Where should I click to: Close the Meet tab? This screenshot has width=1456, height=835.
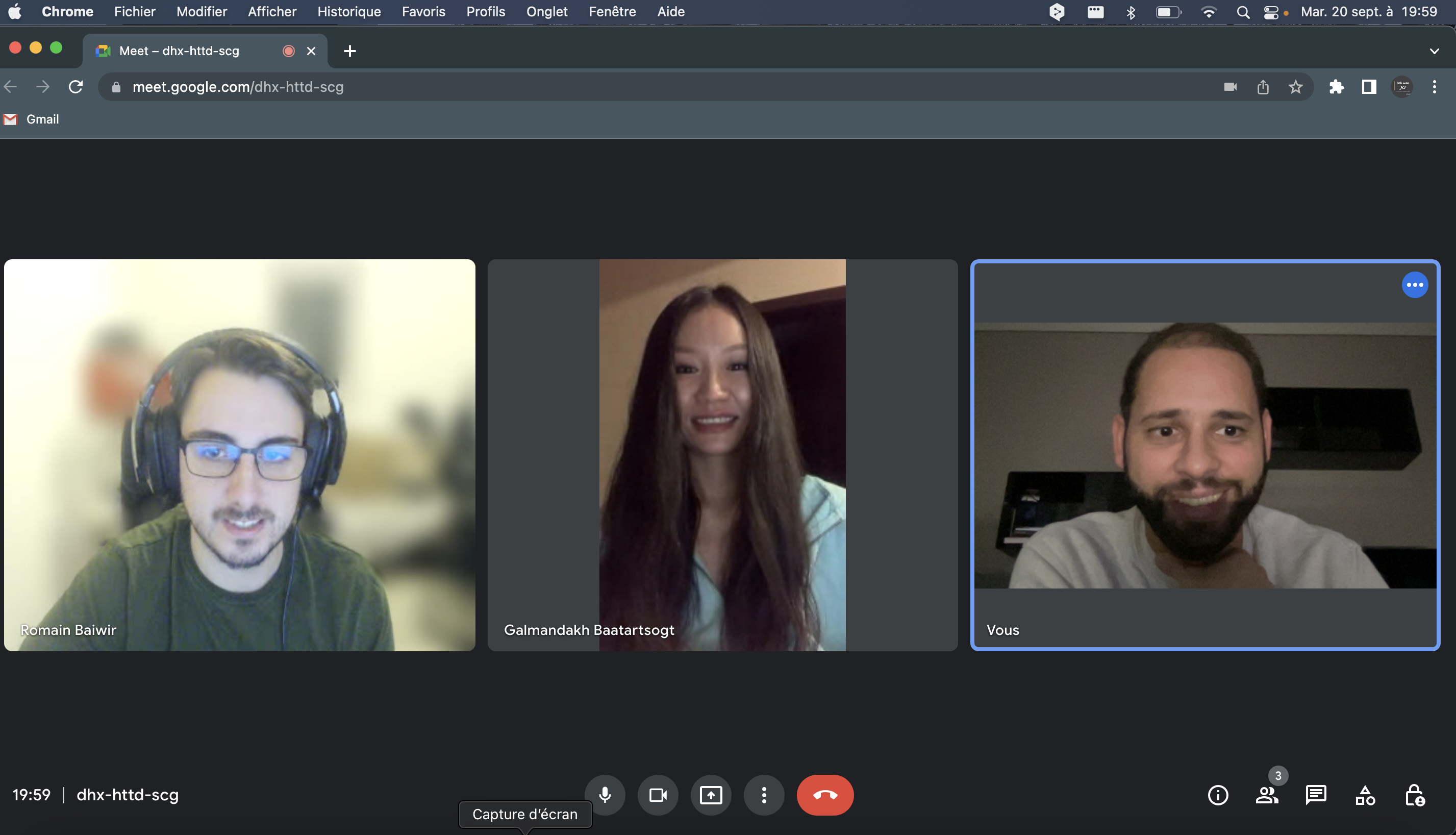311,51
